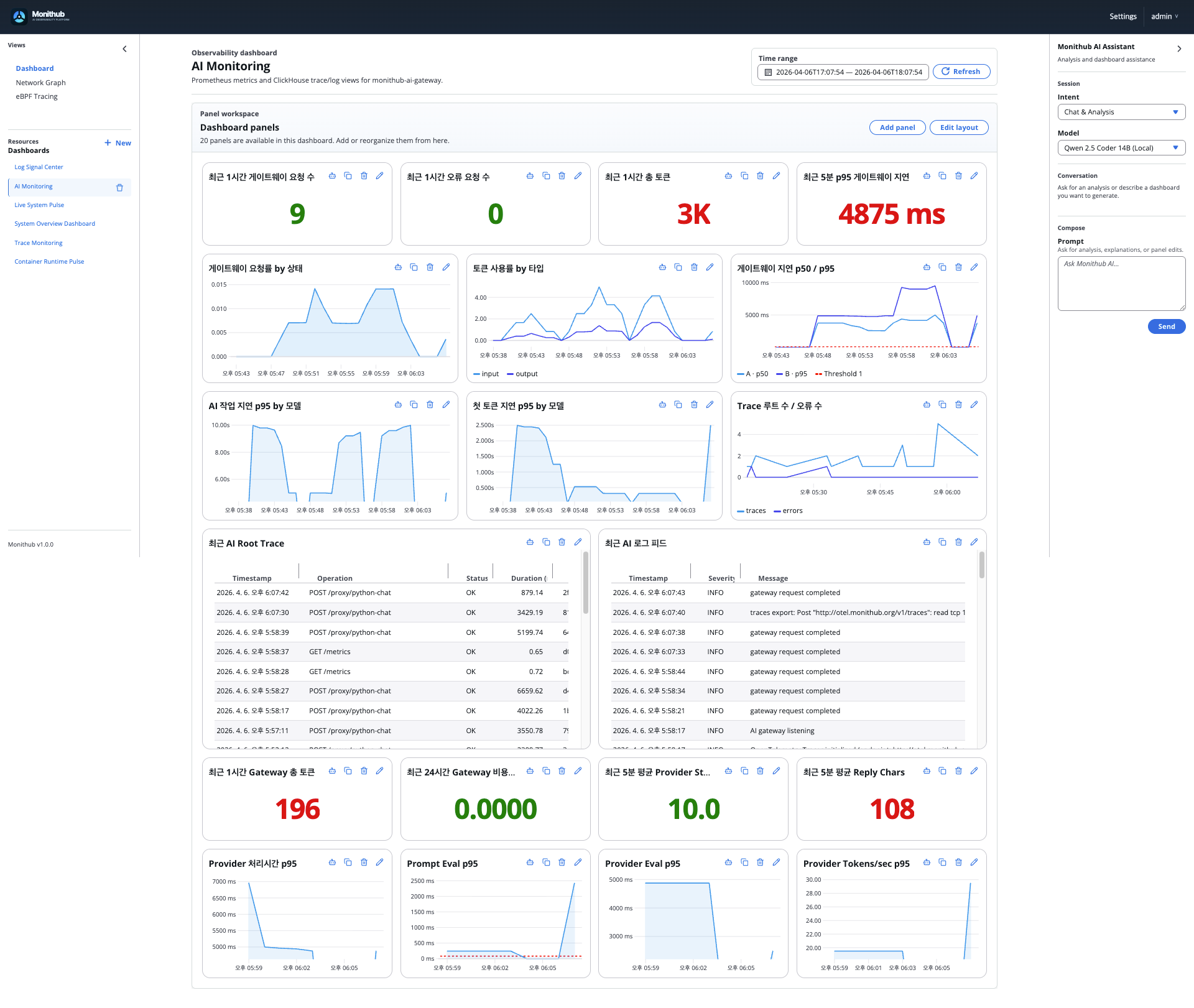Open the admin account menu
Image resolution: width=1194 pixels, height=1008 pixels.
[x=1164, y=16]
